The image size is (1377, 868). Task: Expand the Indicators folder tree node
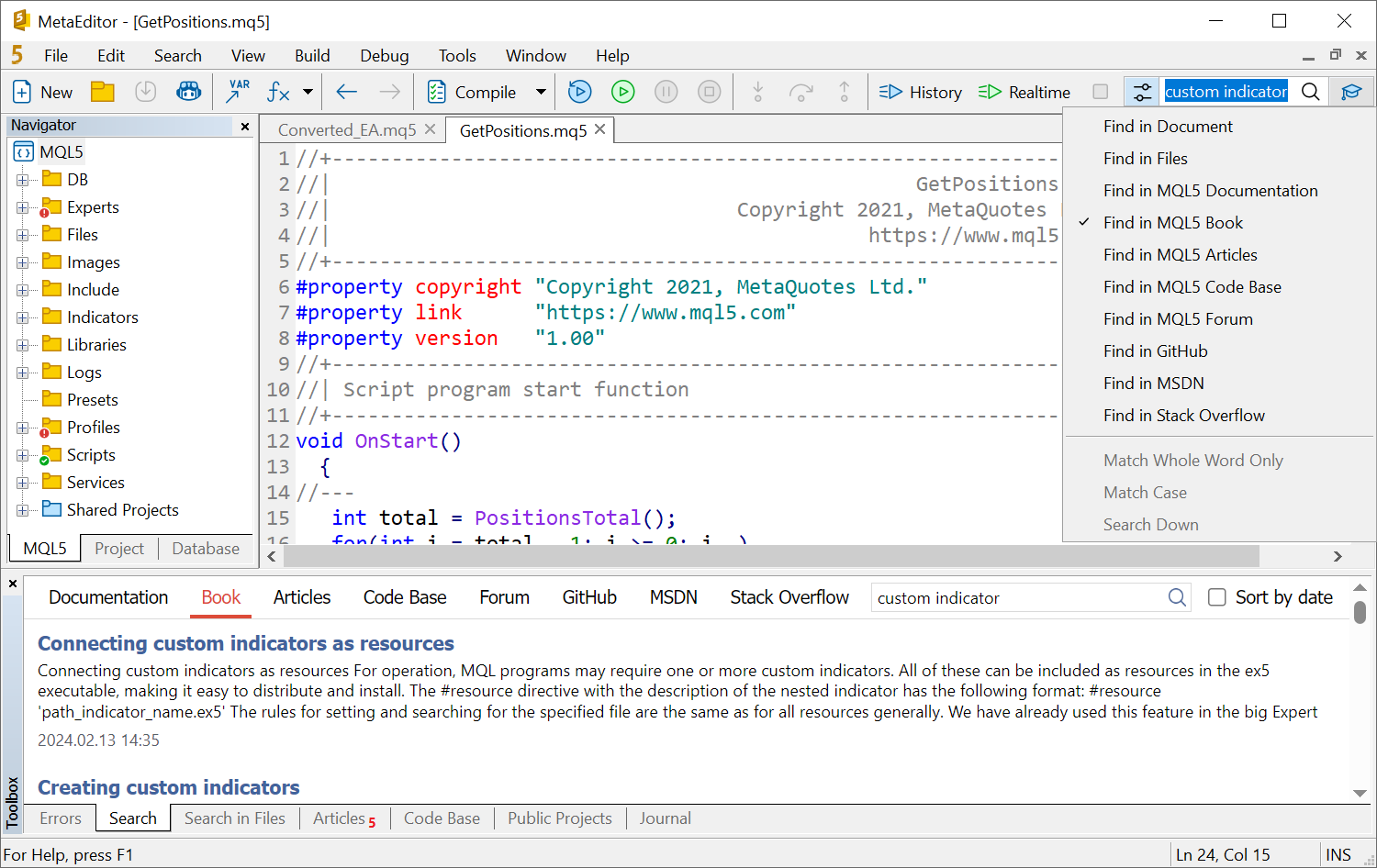point(22,317)
